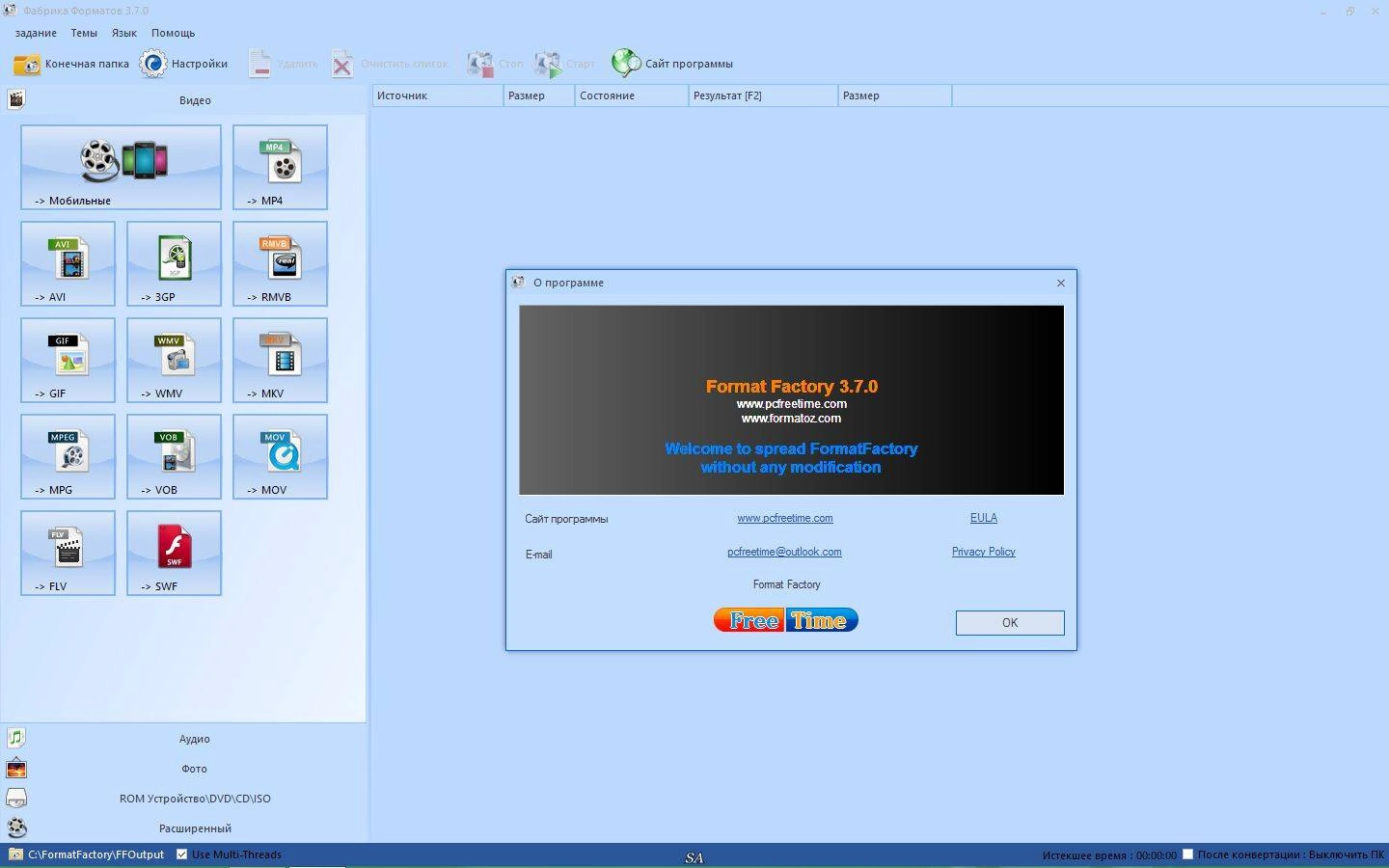The image size is (1389, 868).
Task: Expand the Фото category panel
Action: (x=183, y=769)
